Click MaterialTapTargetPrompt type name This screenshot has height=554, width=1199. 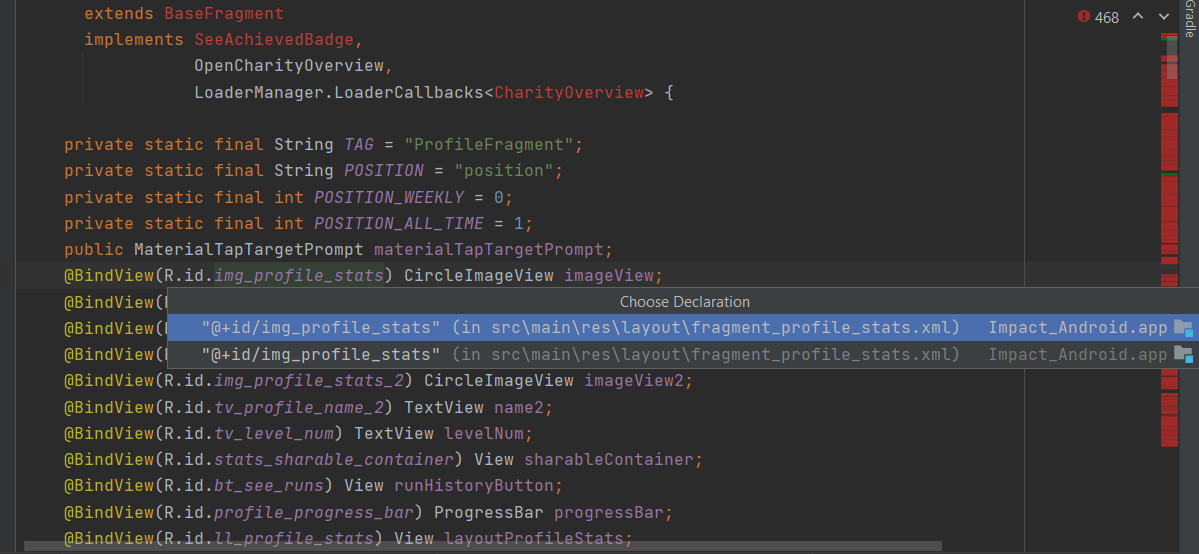point(249,249)
